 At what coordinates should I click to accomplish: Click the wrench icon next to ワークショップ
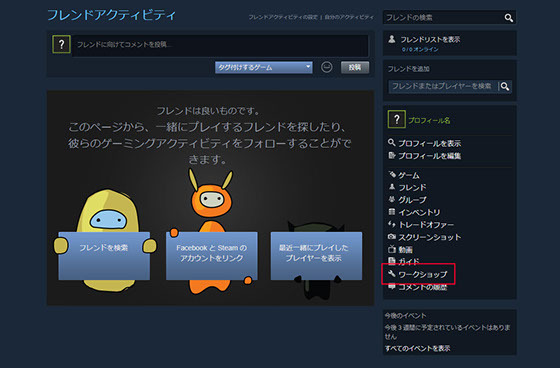392,274
